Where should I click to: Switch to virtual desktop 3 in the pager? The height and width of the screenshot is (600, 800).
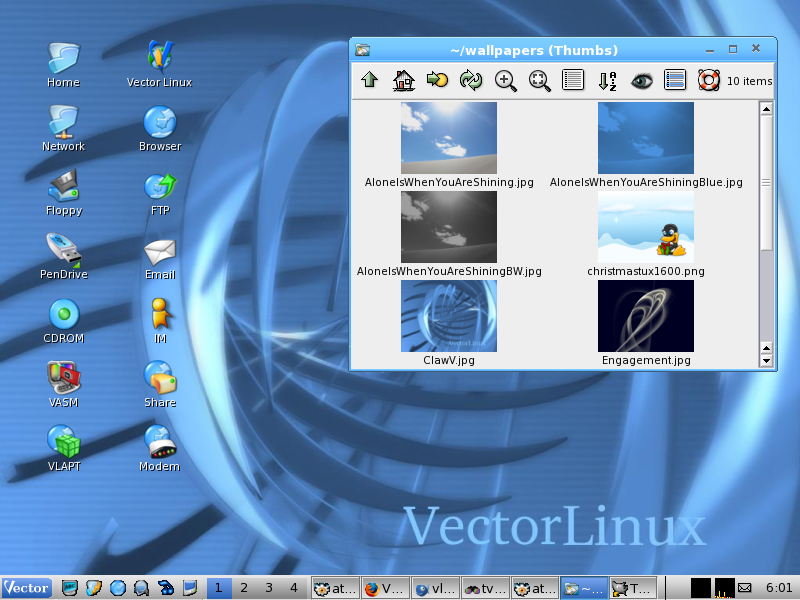coord(270,588)
